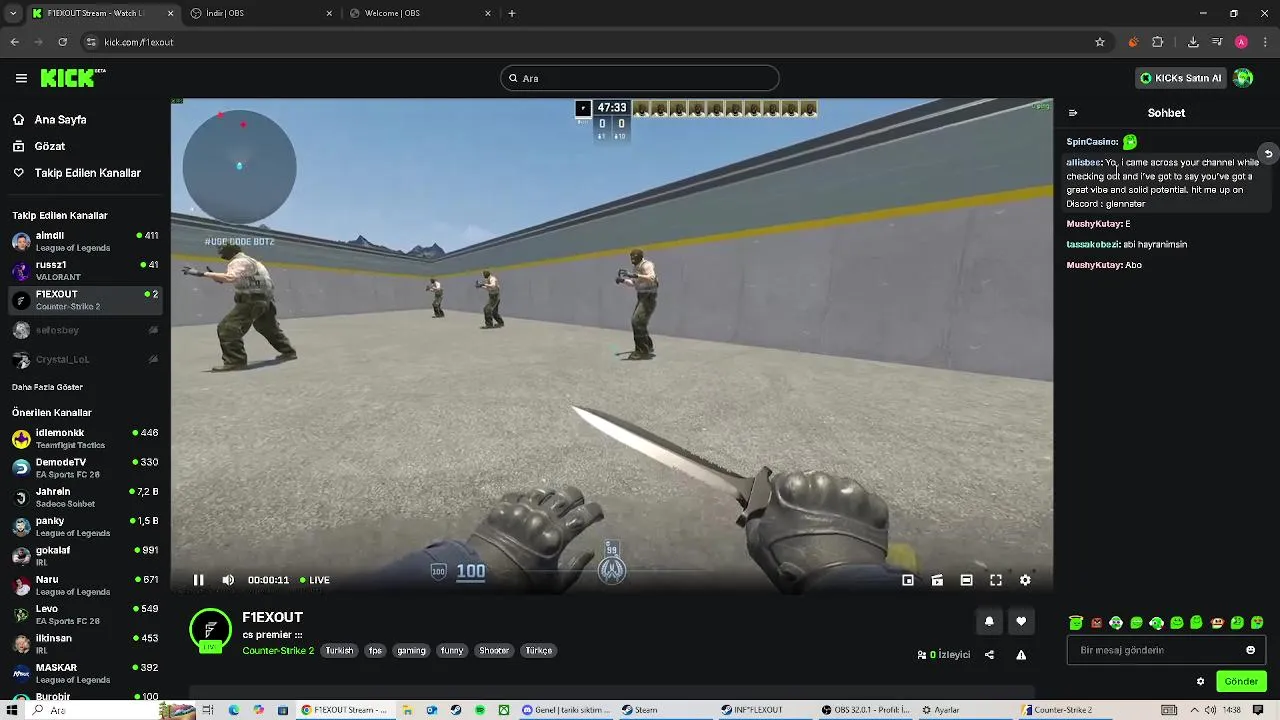Turn on notifications bell for F1EXOUT

pos(989,621)
